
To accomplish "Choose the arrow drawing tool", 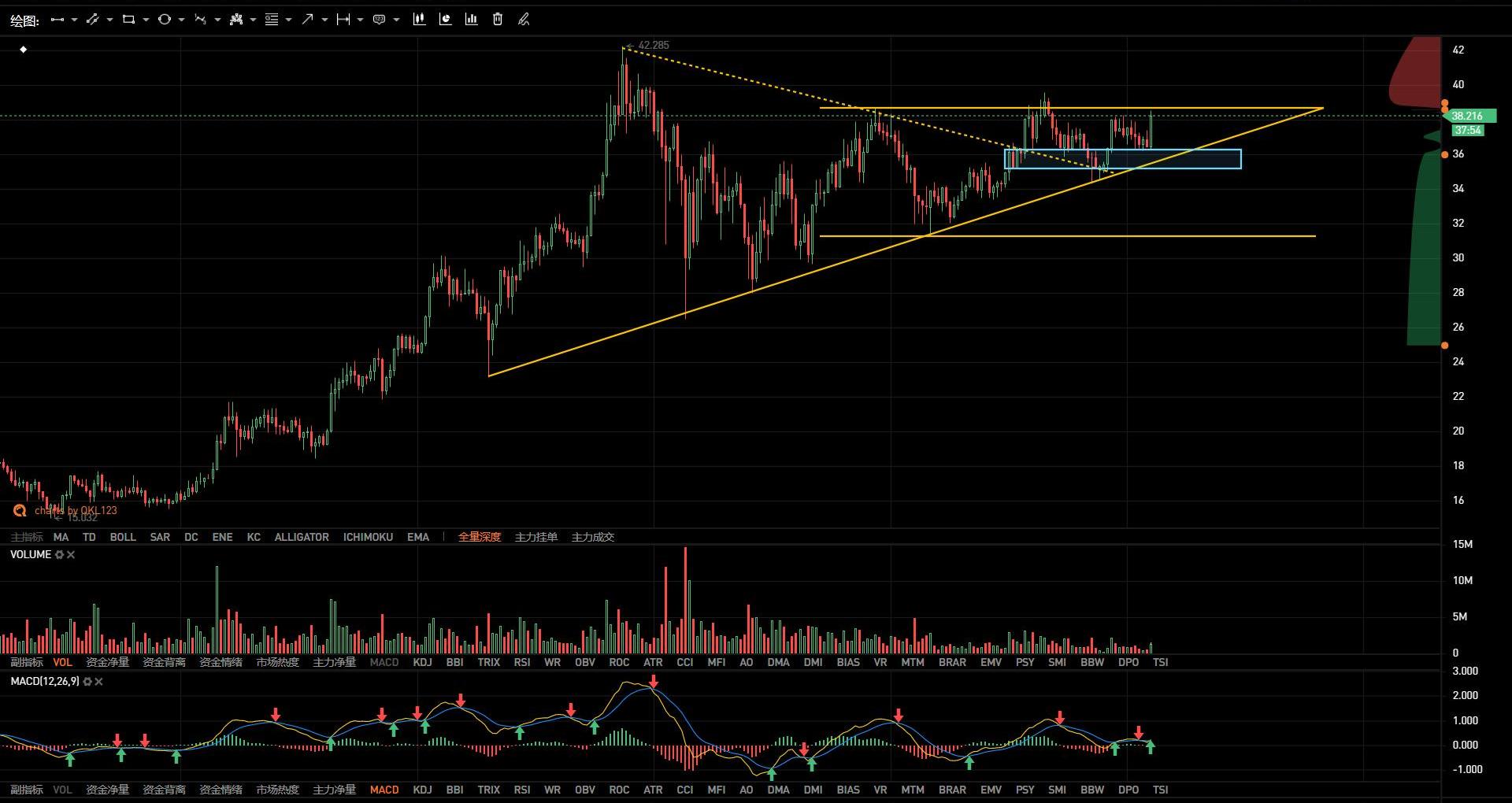I will (307, 20).
